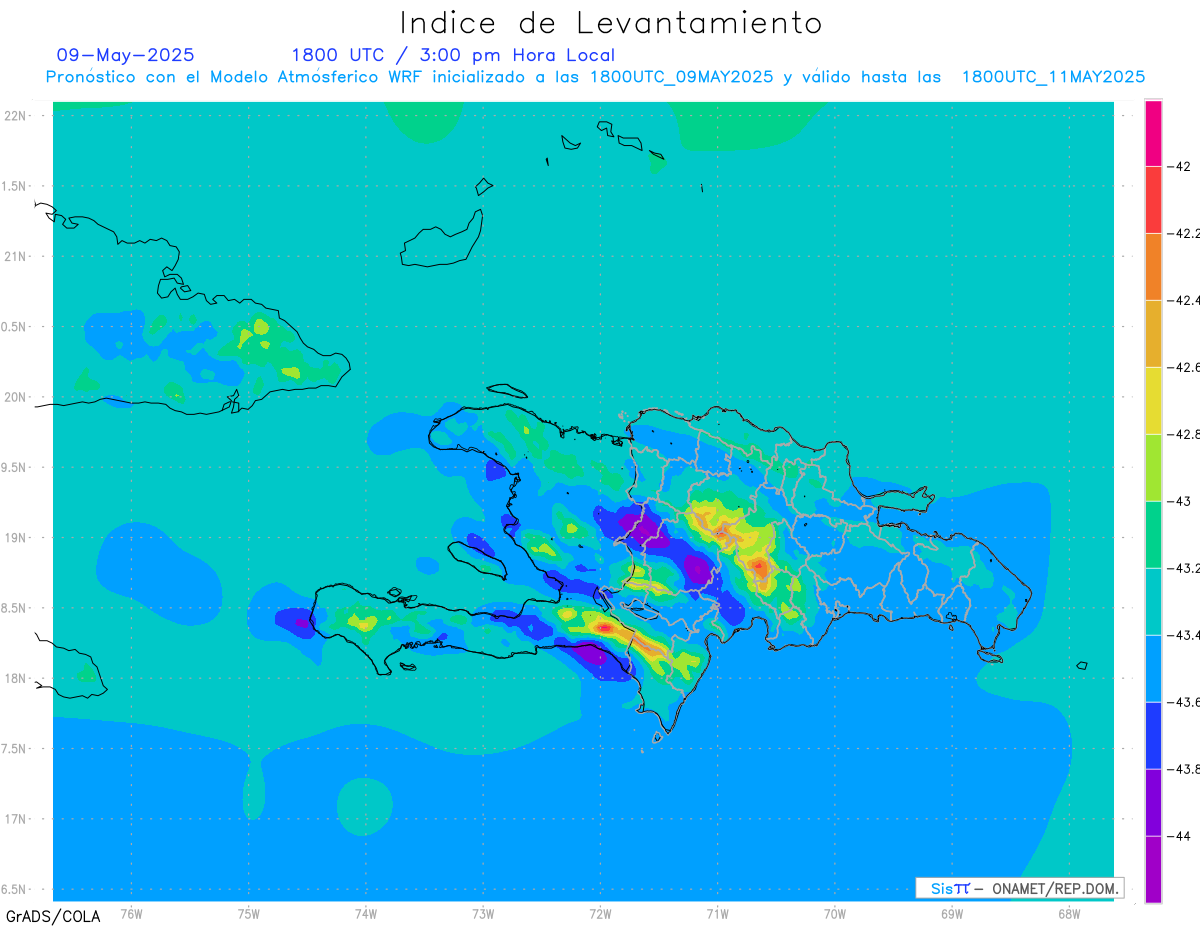The image size is (1200, 927).
Task: Click the 'ONAMET/REP.DOM.' attribution box
Action: click(x=1020, y=888)
